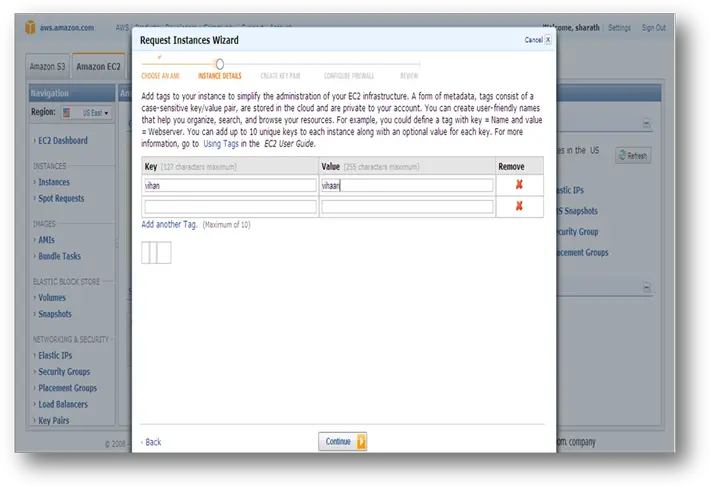Screen dimensions: 710x486
Task: Click the Continue button
Action: pyautogui.click(x=342, y=441)
